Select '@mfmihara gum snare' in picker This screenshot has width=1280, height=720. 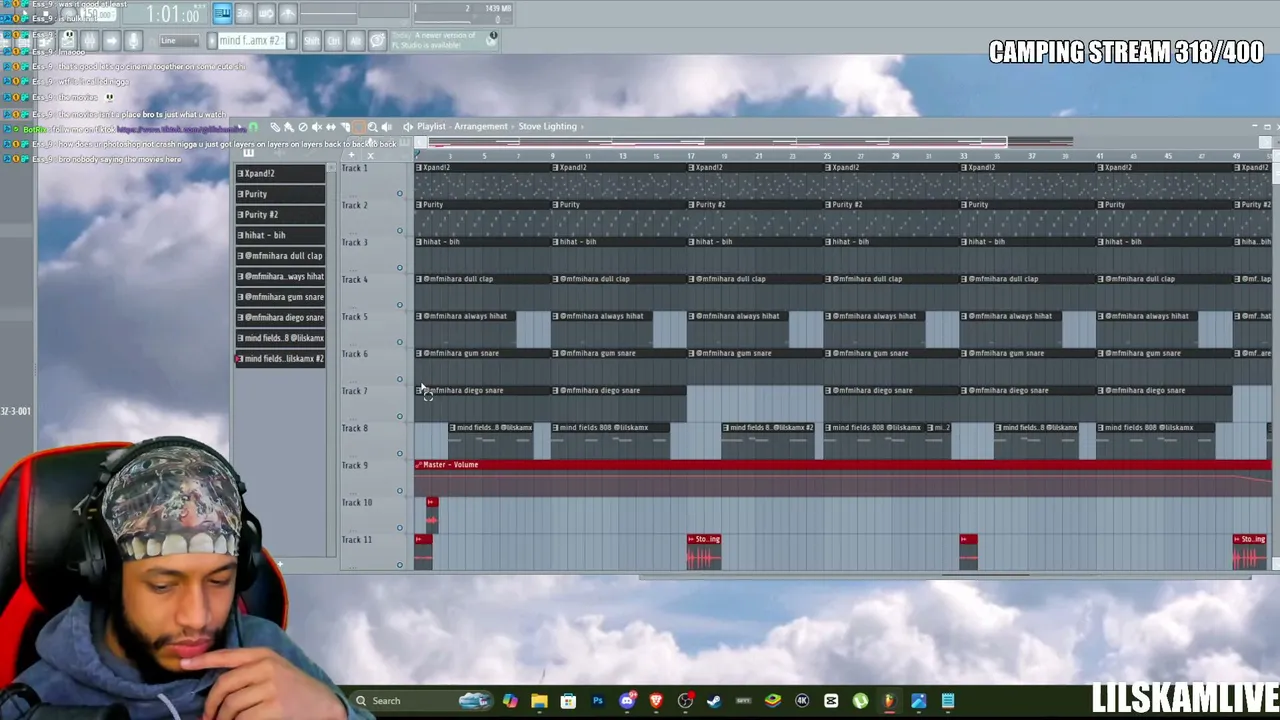click(x=280, y=297)
